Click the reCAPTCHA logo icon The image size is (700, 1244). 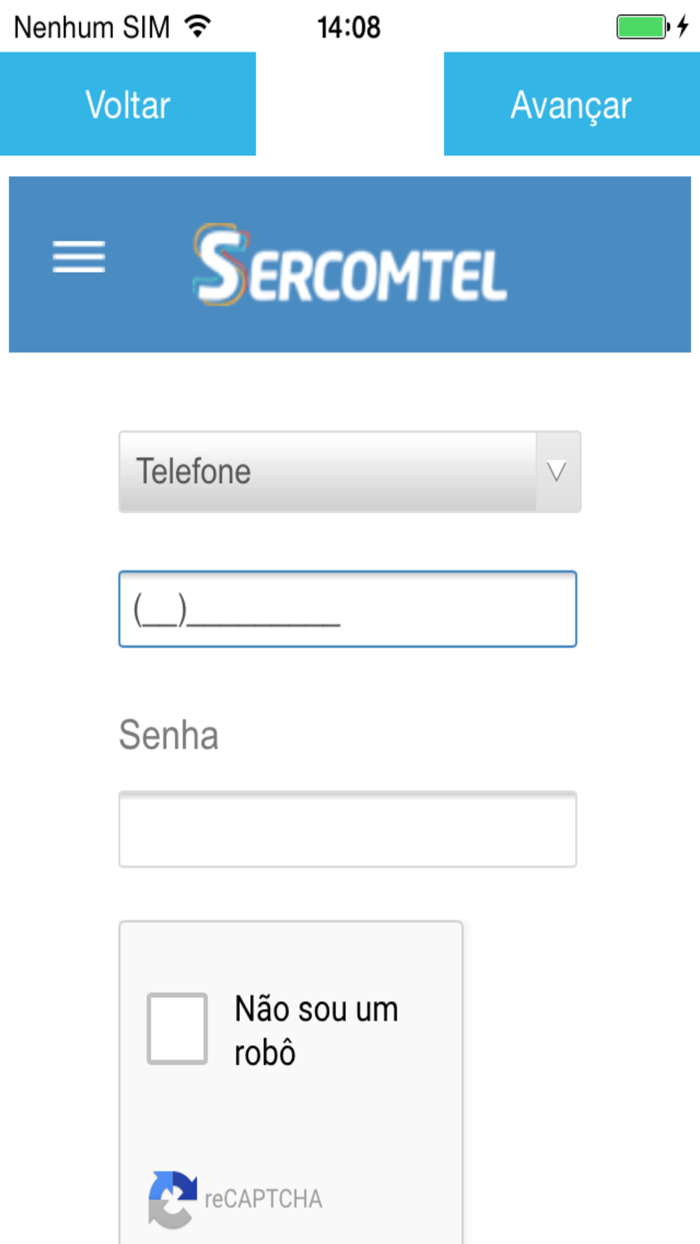pyautogui.click(x=172, y=1199)
